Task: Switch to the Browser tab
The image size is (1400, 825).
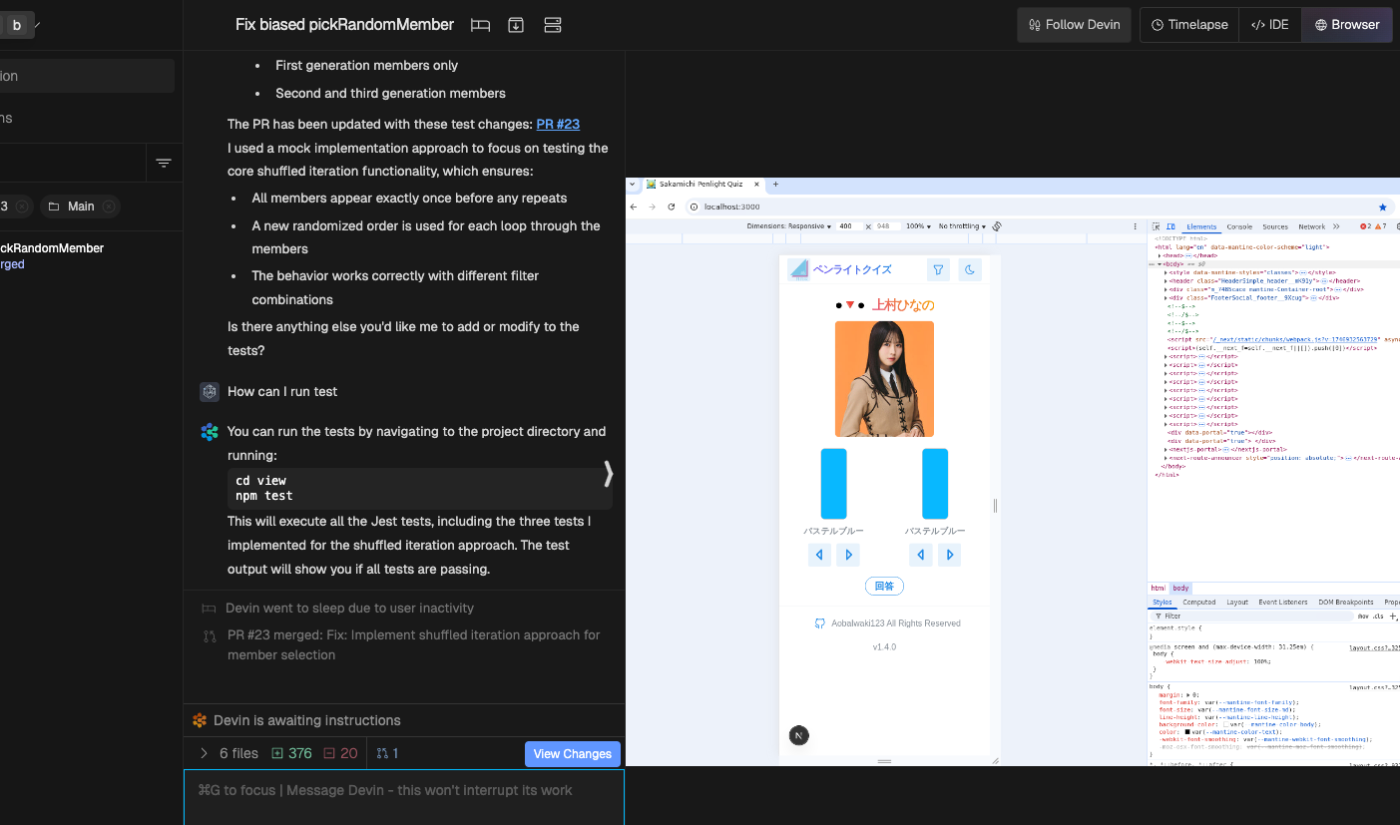Action: [x=1347, y=25]
